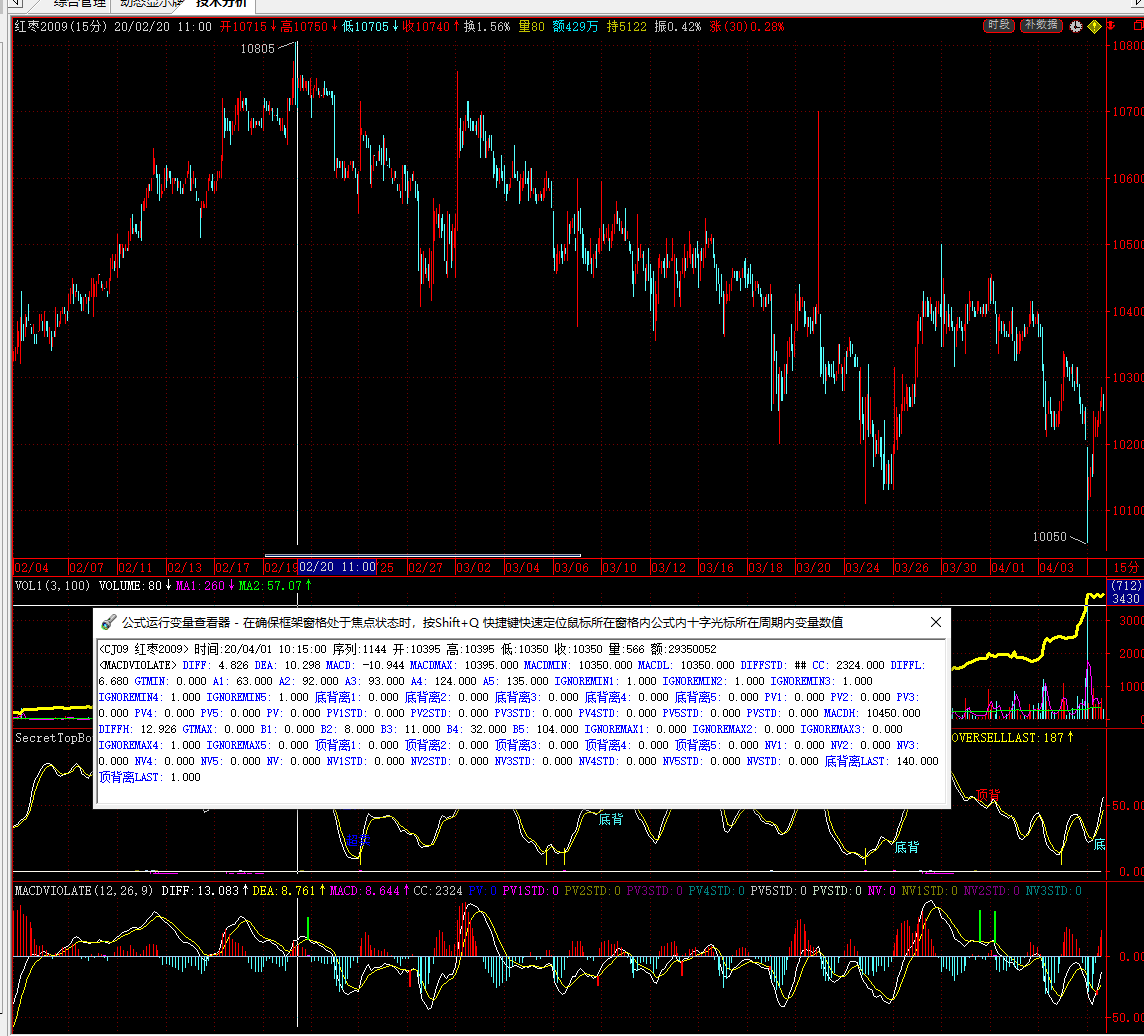
Task: Click the 底背离LAST: 140.000 variable in the viewer
Action: click(881, 762)
